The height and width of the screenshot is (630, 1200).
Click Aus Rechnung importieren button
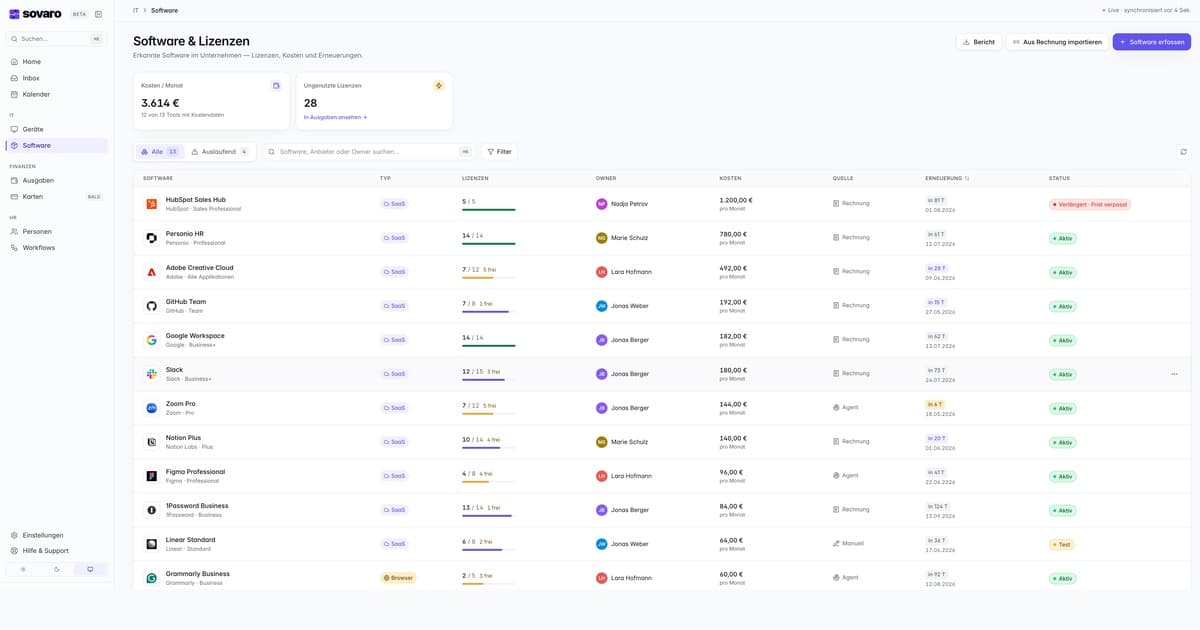(x=1057, y=42)
